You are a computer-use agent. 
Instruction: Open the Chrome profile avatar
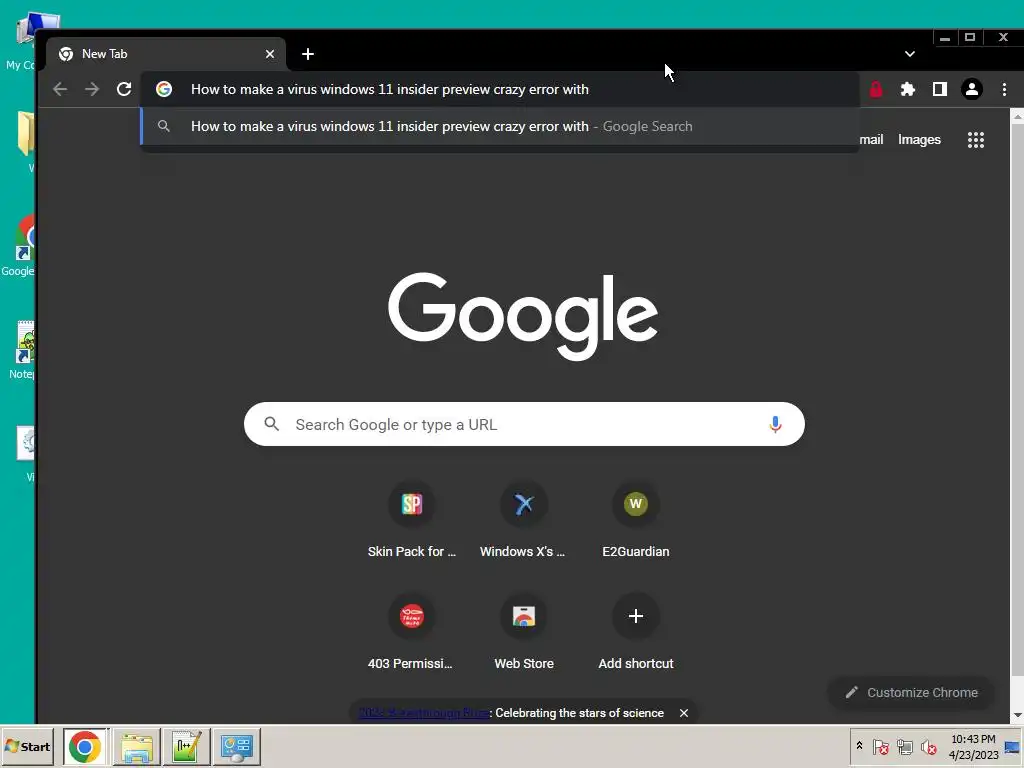click(x=972, y=89)
